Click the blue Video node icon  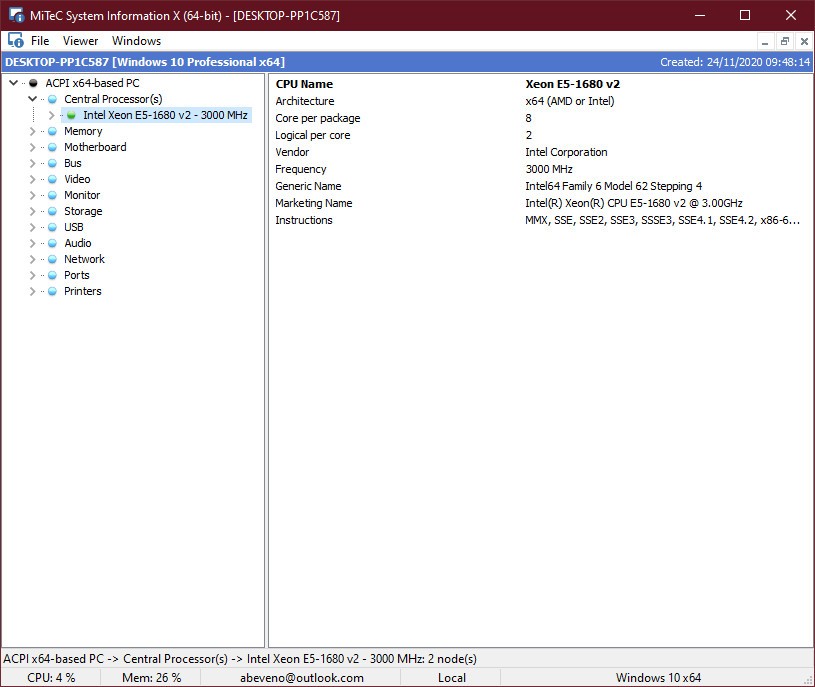point(52,179)
